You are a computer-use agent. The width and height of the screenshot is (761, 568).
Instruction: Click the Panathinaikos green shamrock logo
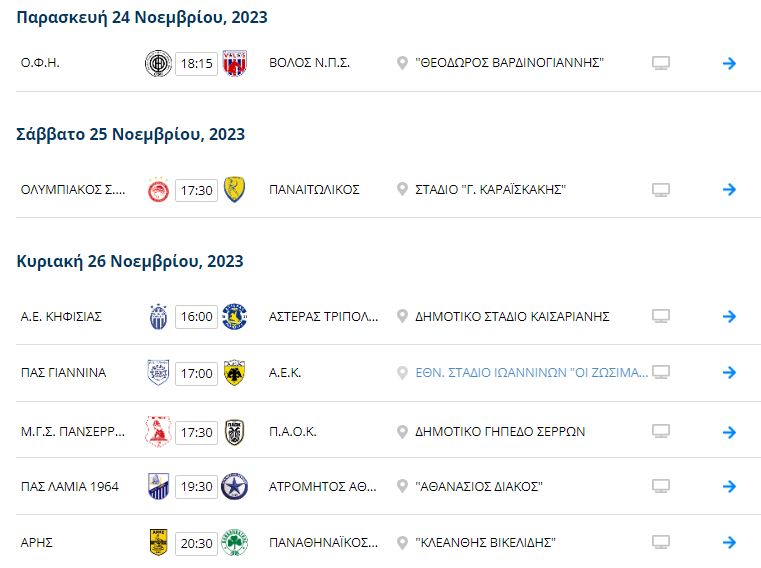pos(234,542)
